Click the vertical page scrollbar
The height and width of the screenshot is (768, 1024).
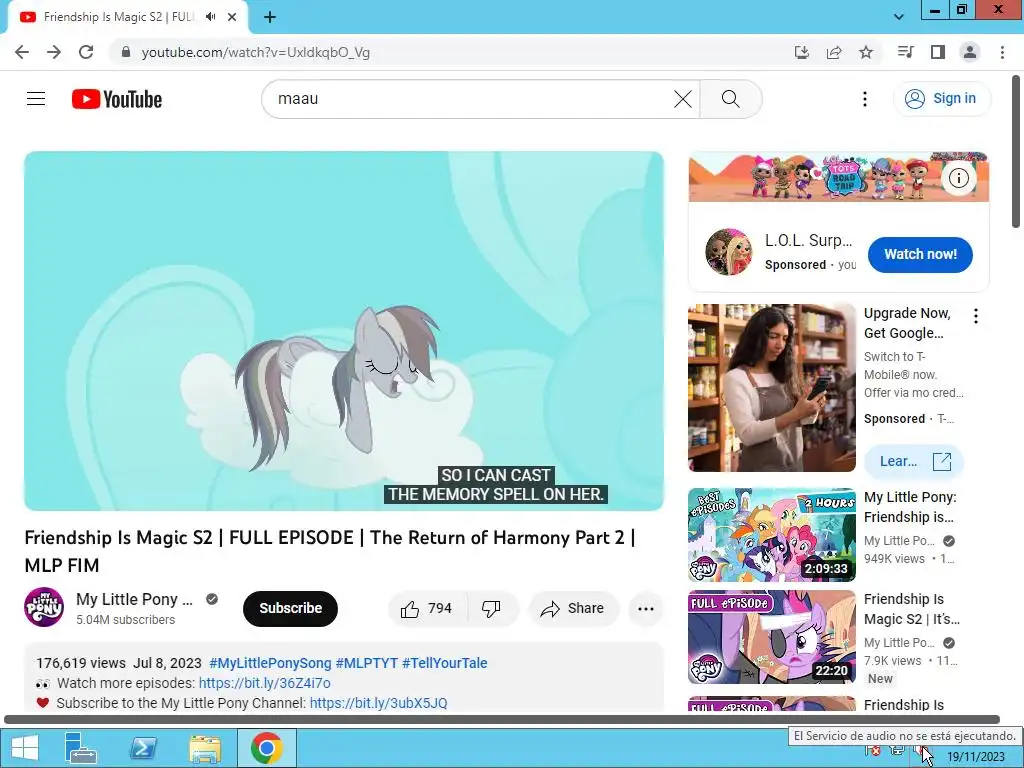point(1016,152)
